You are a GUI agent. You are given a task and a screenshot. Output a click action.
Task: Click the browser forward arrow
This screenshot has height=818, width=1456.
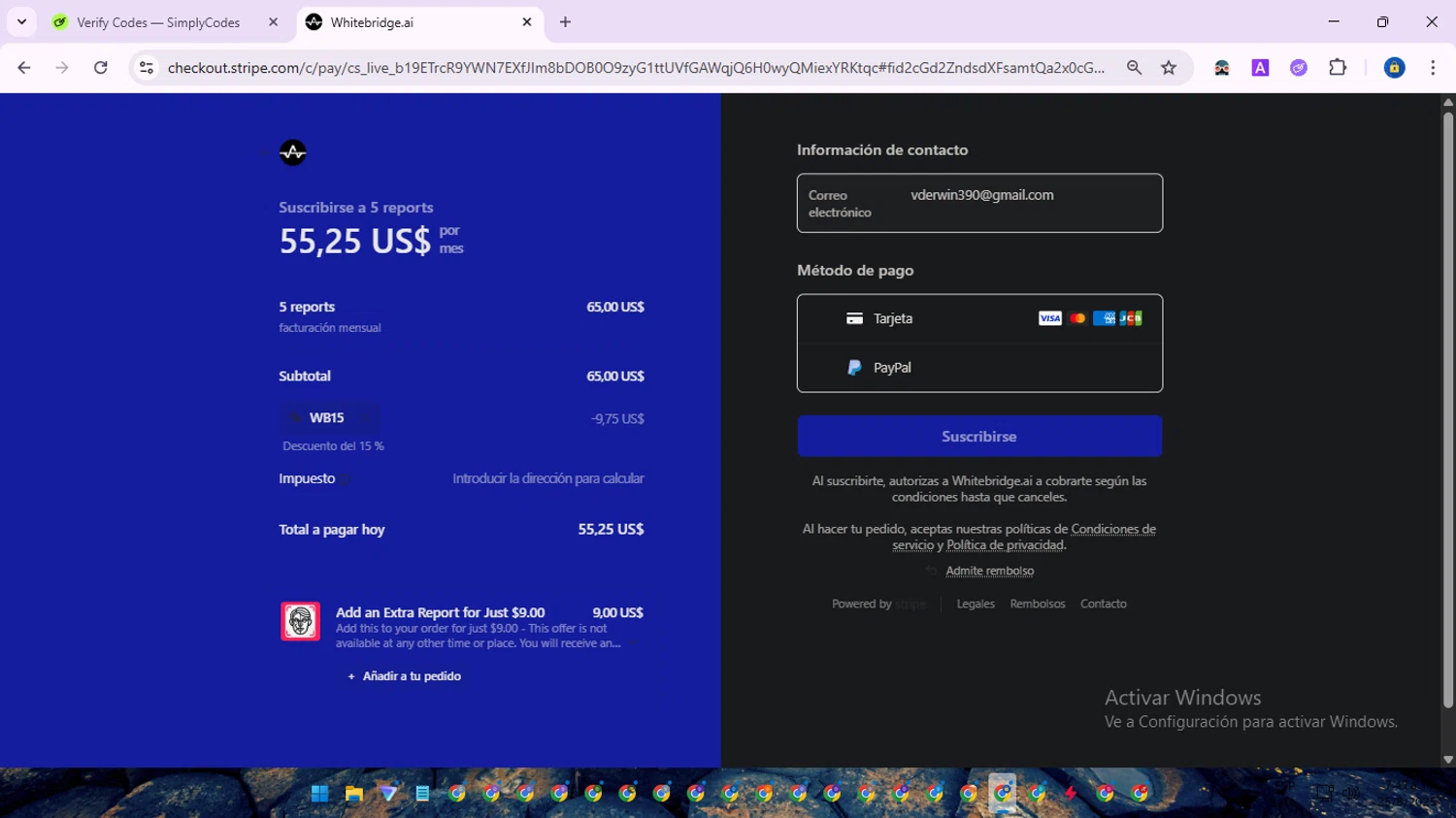point(62,68)
